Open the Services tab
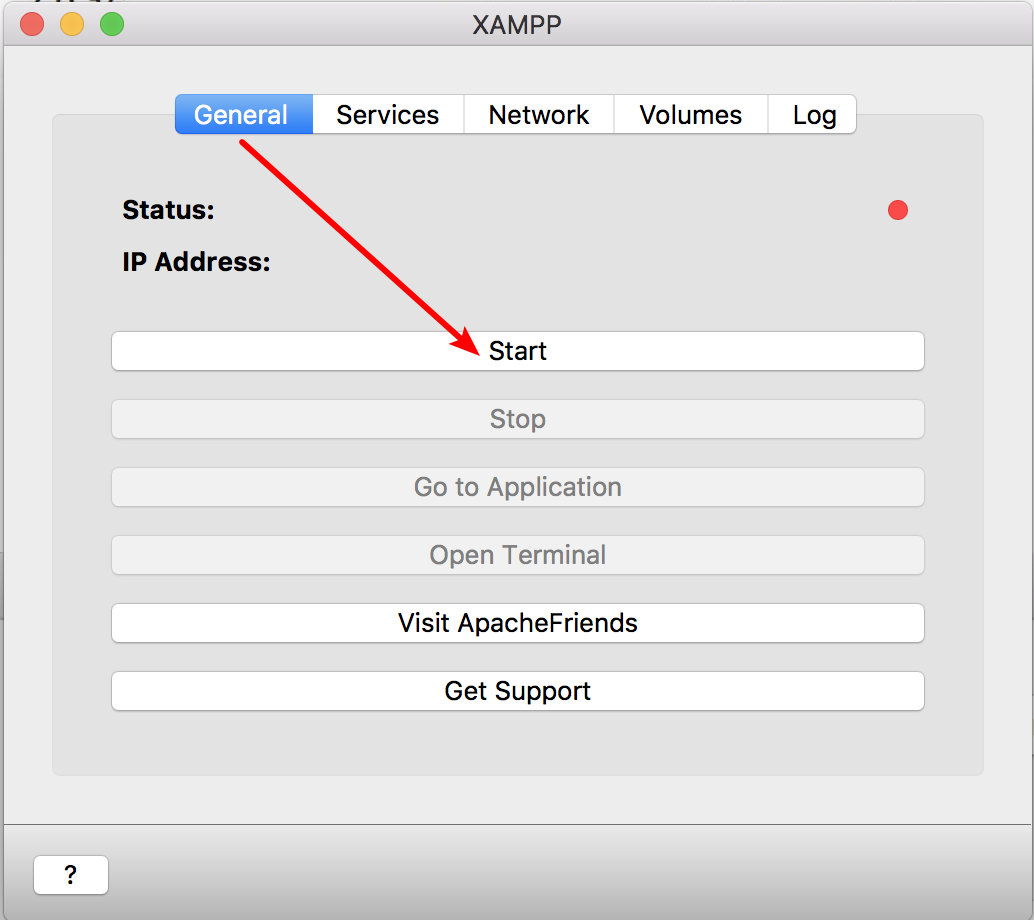 388,115
